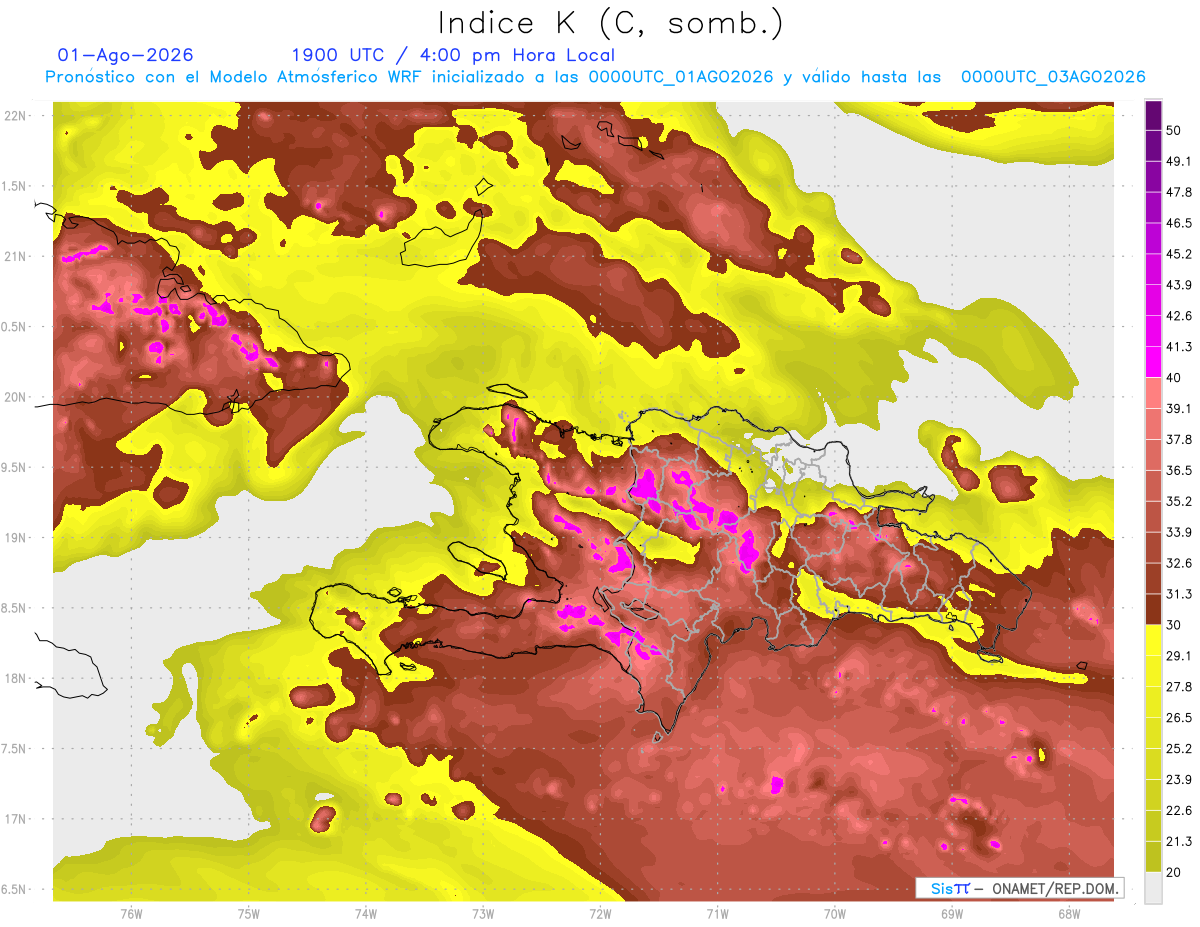Click the colorbar value '47.8'
The image size is (1200, 927).
(x=1178, y=192)
